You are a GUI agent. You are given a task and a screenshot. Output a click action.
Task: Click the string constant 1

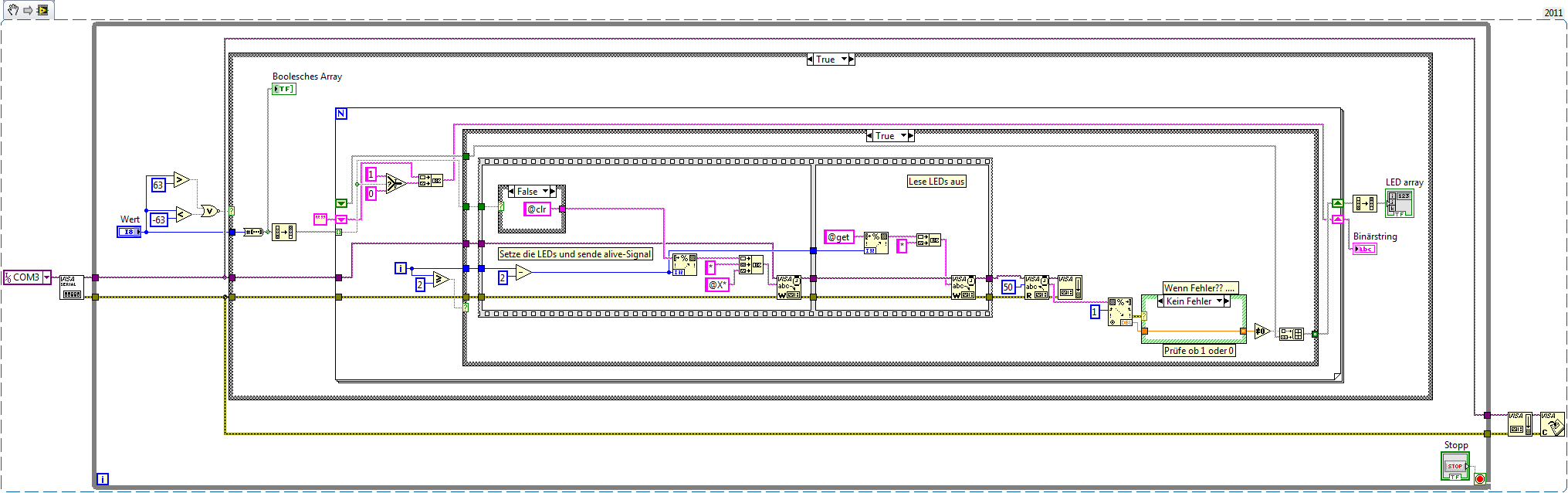click(x=371, y=175)
